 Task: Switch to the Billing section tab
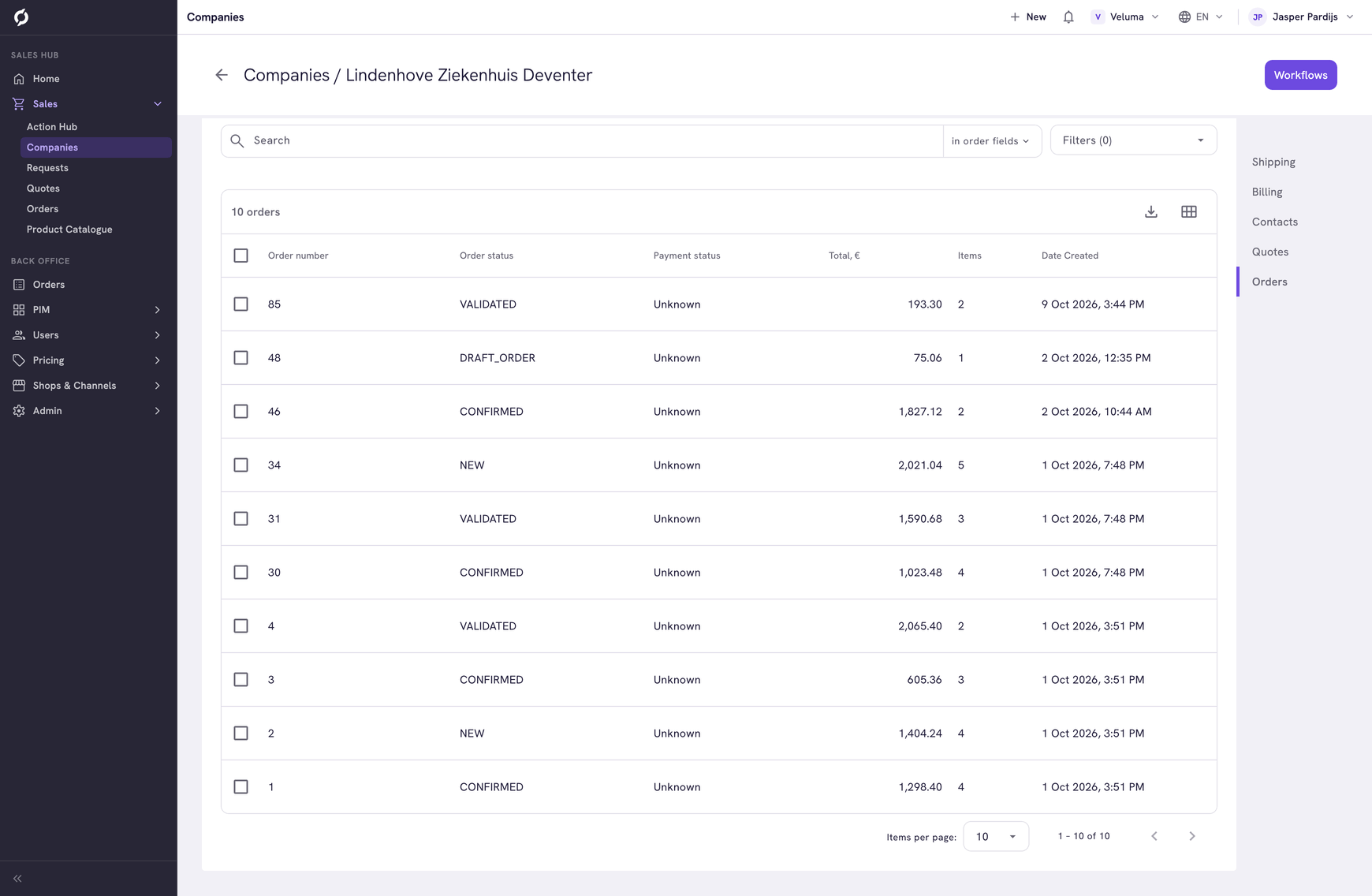pyautogui.click(x=1267, y=192)
